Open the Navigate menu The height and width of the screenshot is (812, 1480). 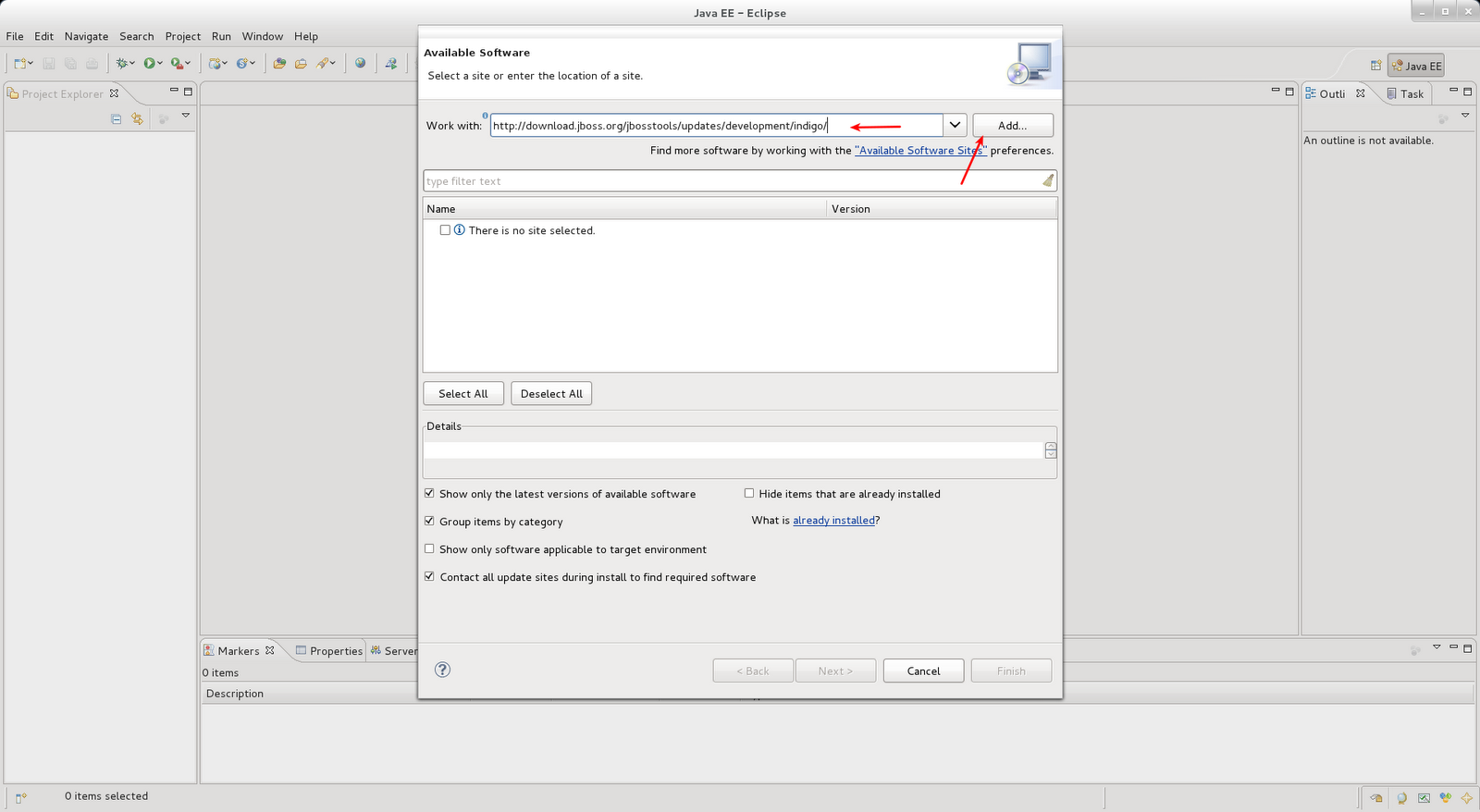tap(86, 36)
